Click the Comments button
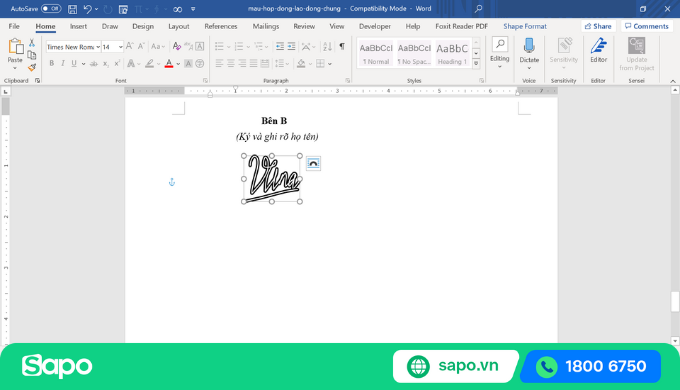 [647, 26]
